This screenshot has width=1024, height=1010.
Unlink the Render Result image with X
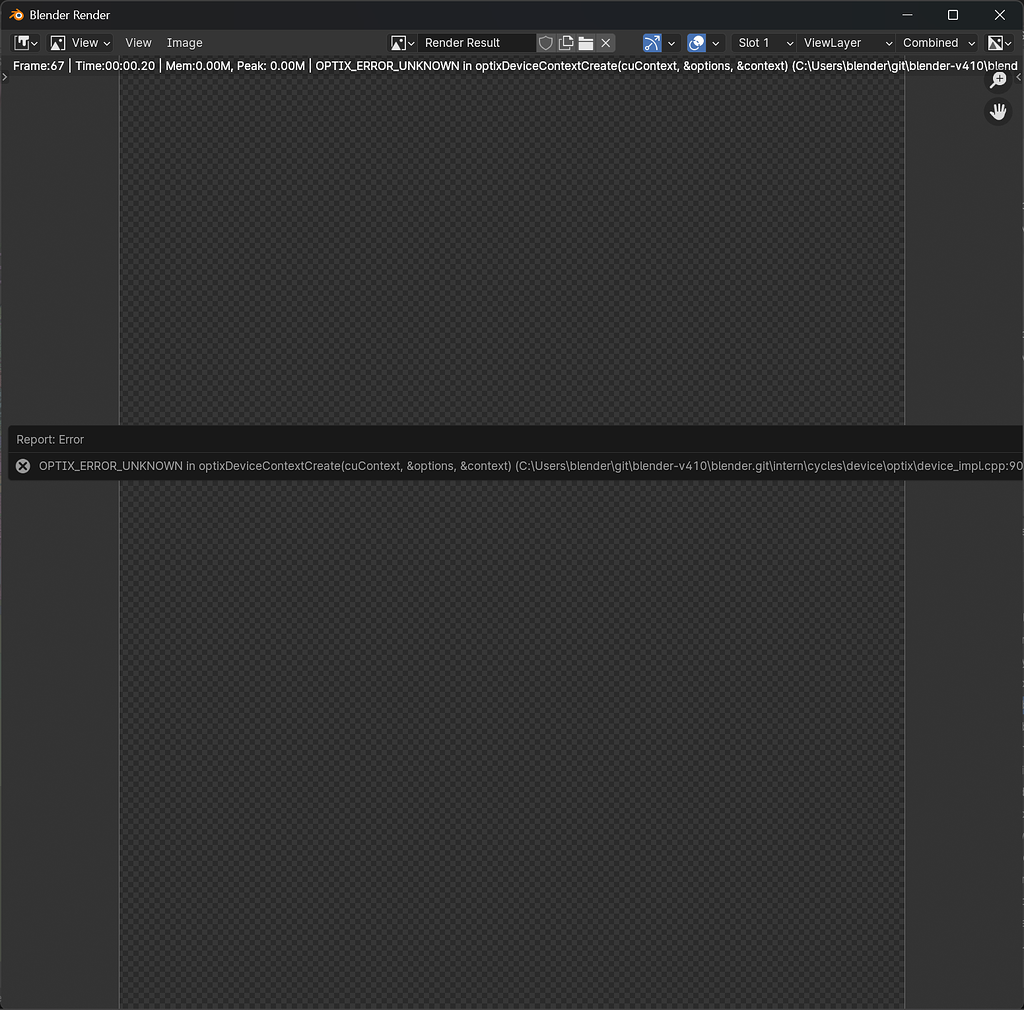(606, 43)
